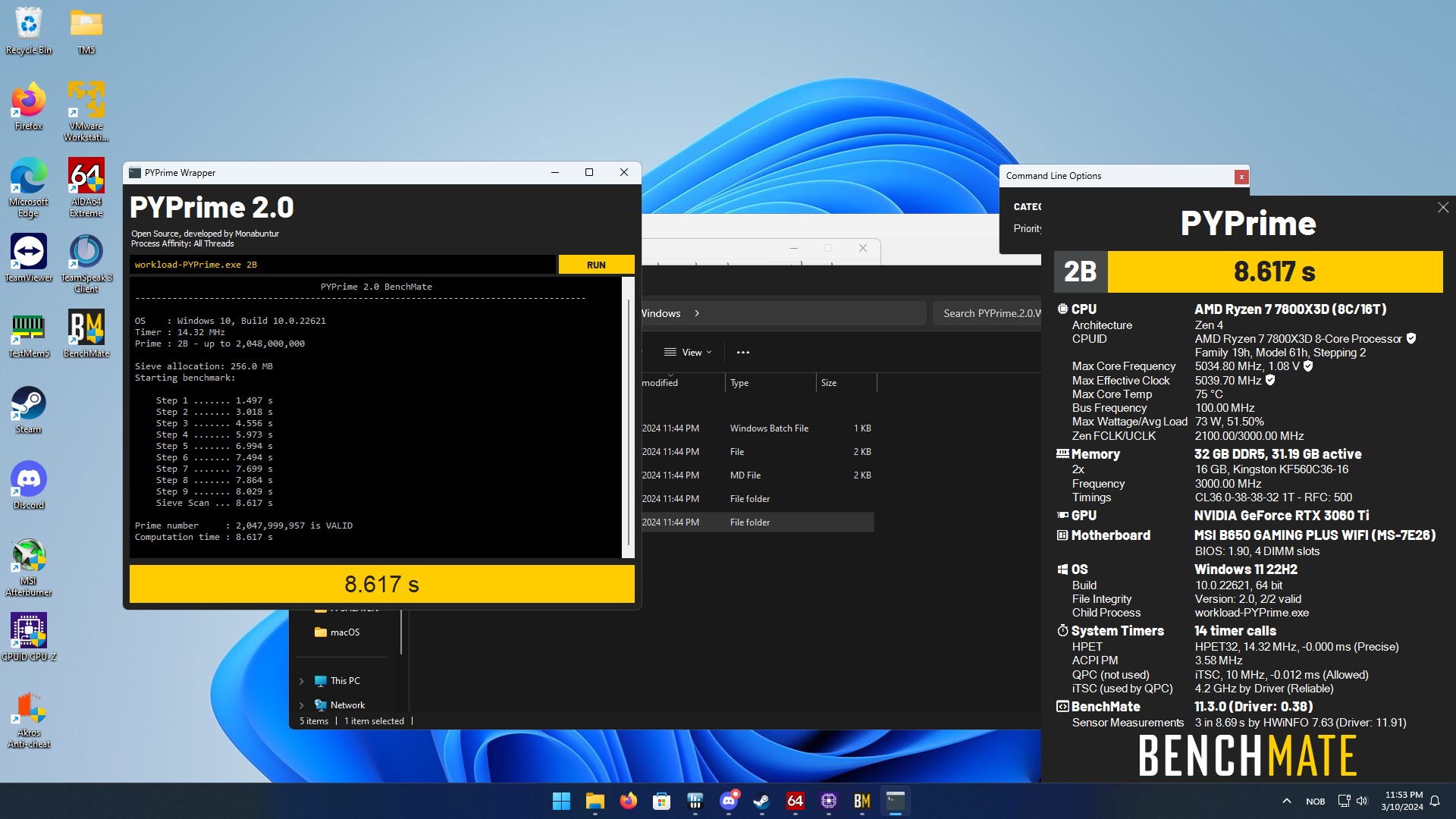Open AIDA64 Extreme desktop shortcut
This screenshot has width=1456, height=819.
coord(86,187)
